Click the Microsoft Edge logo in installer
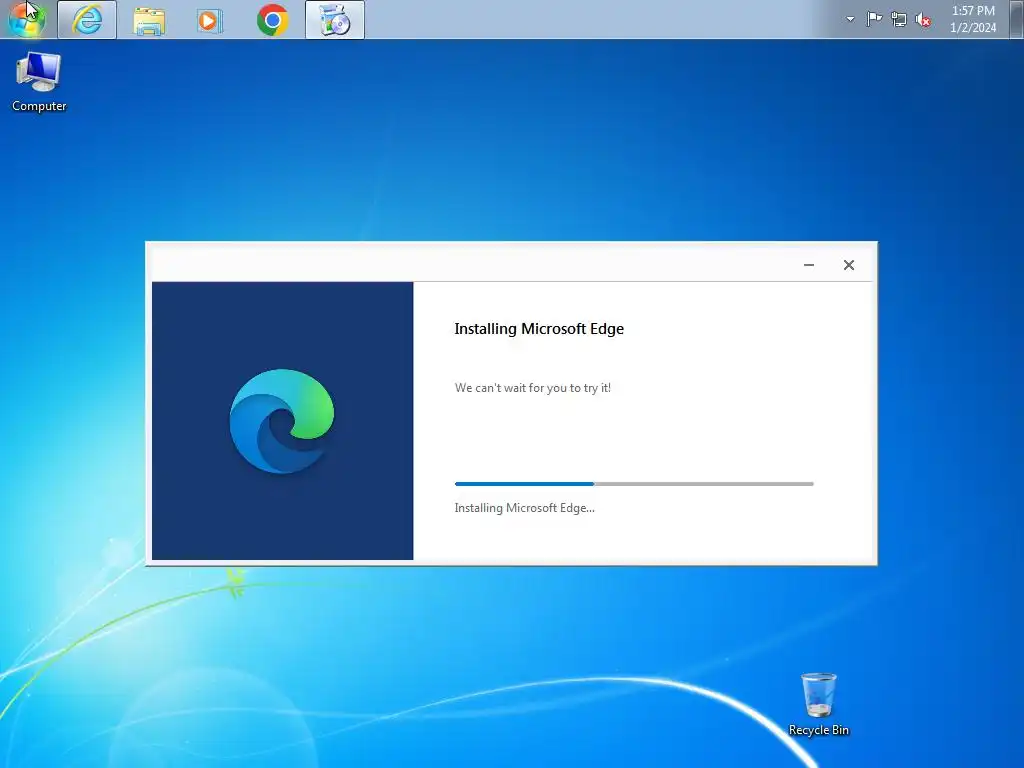This screenshot has width=1024, height=768. (x=282, y=421)
